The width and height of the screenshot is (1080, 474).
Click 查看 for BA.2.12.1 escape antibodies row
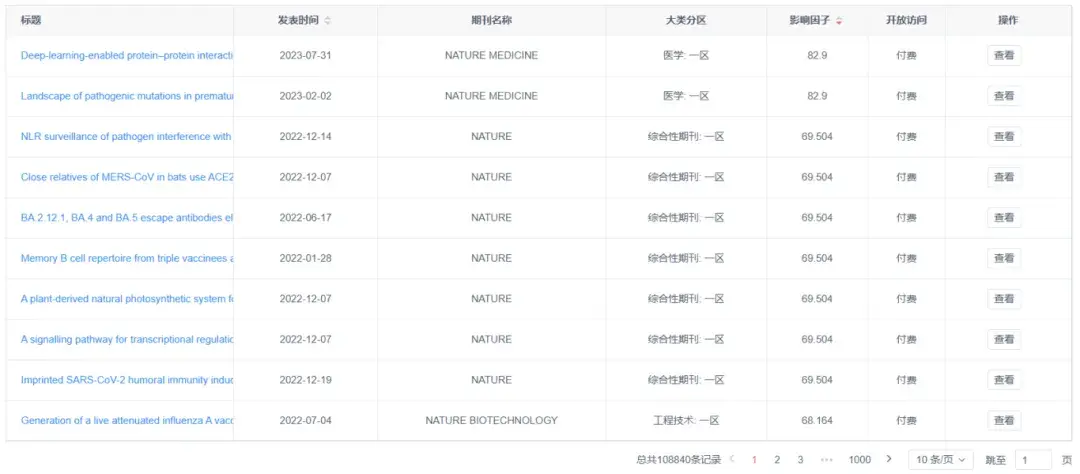pos(1004,217)
